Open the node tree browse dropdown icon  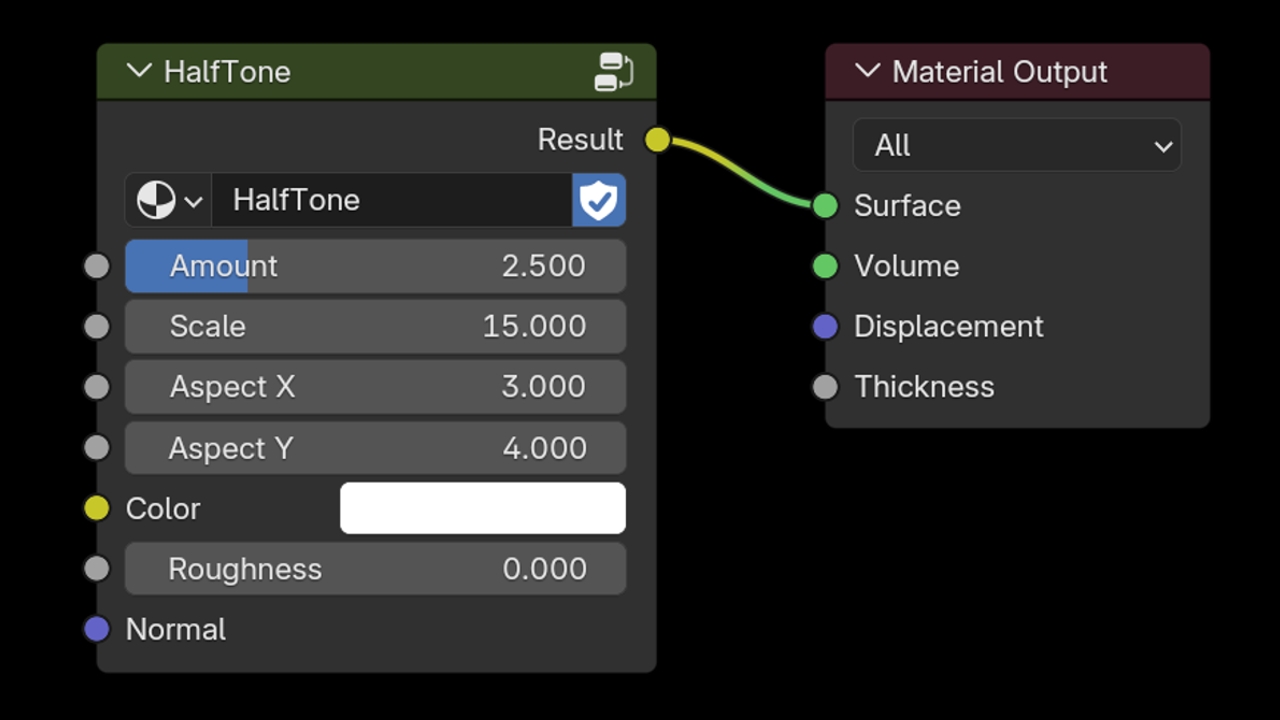[168, 200]
